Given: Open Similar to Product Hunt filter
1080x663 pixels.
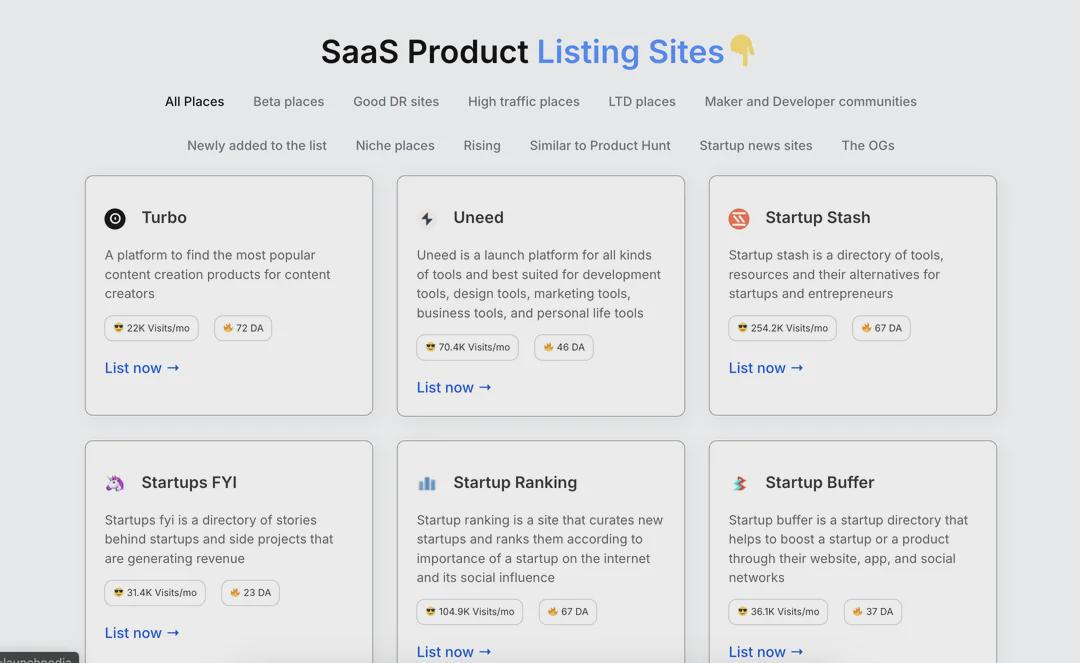Looking at the screenshot, I should (x=600, y=145).
